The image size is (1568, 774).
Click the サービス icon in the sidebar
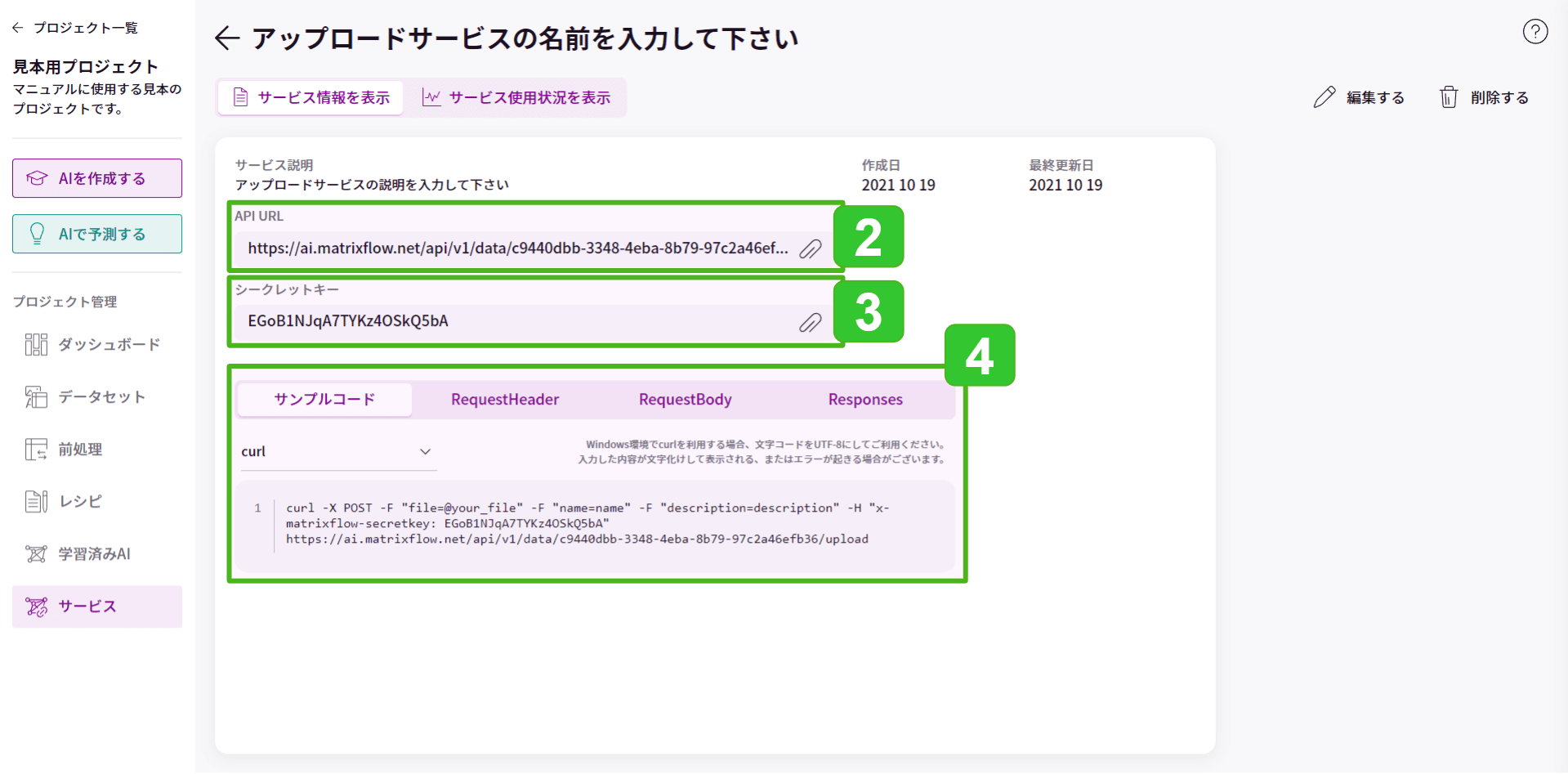[x=36, y=606]
